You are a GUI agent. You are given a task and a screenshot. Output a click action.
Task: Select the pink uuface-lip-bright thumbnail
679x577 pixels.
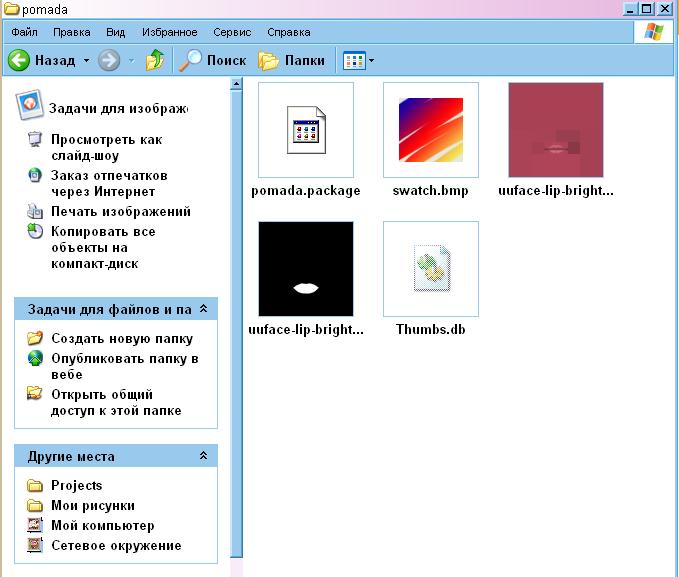pyautogui.click(x=556, y=130)
